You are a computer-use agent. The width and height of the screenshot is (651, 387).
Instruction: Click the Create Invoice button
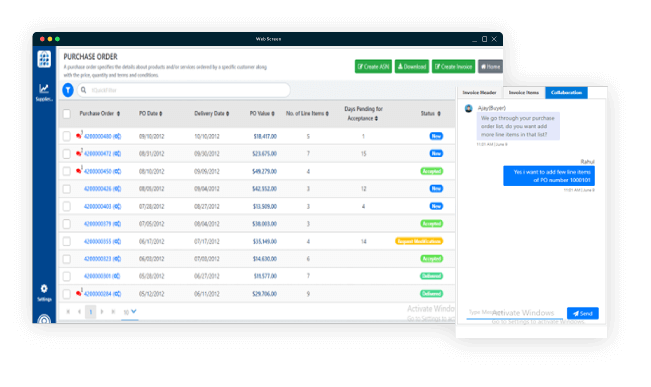click(453, 66)
